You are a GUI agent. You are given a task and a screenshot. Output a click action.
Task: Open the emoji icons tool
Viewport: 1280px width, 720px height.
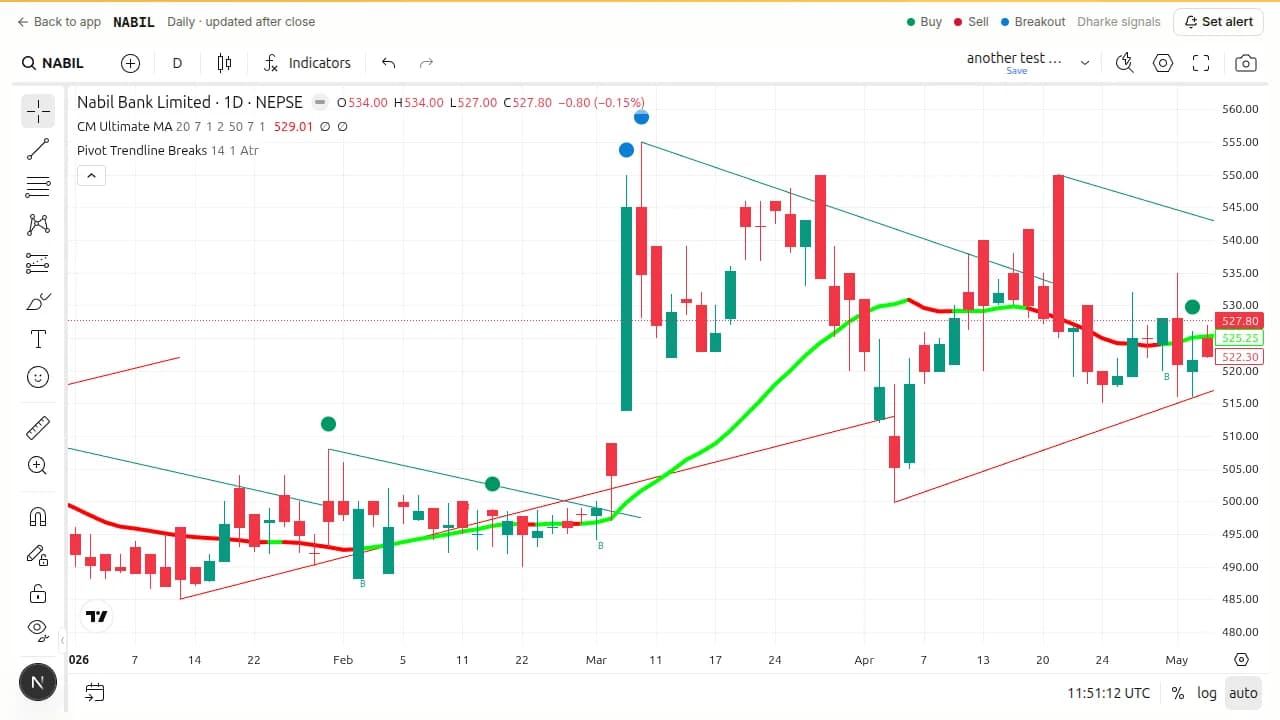(x=38, y=377)
